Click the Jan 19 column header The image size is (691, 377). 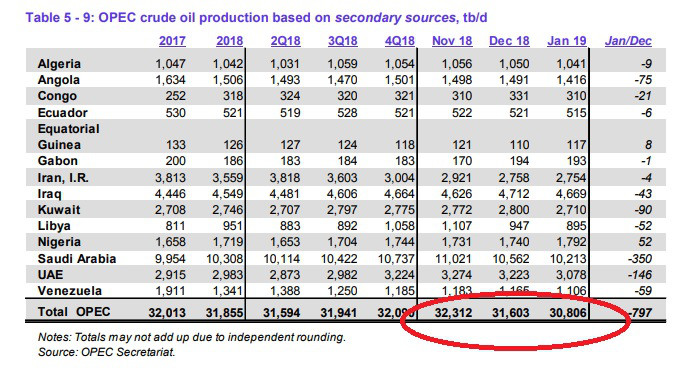pos(567,41)
